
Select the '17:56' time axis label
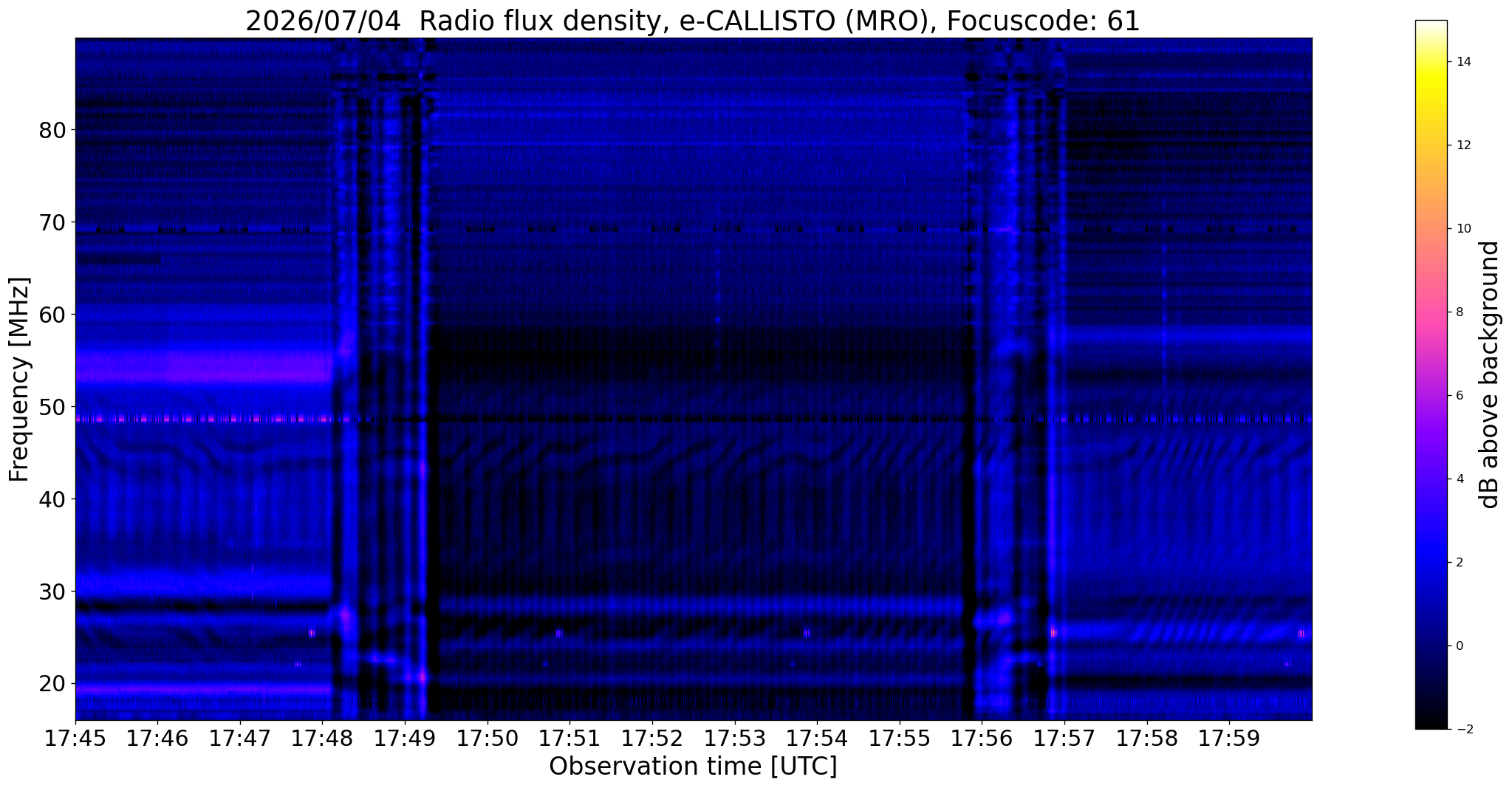[x=982, y=739]
